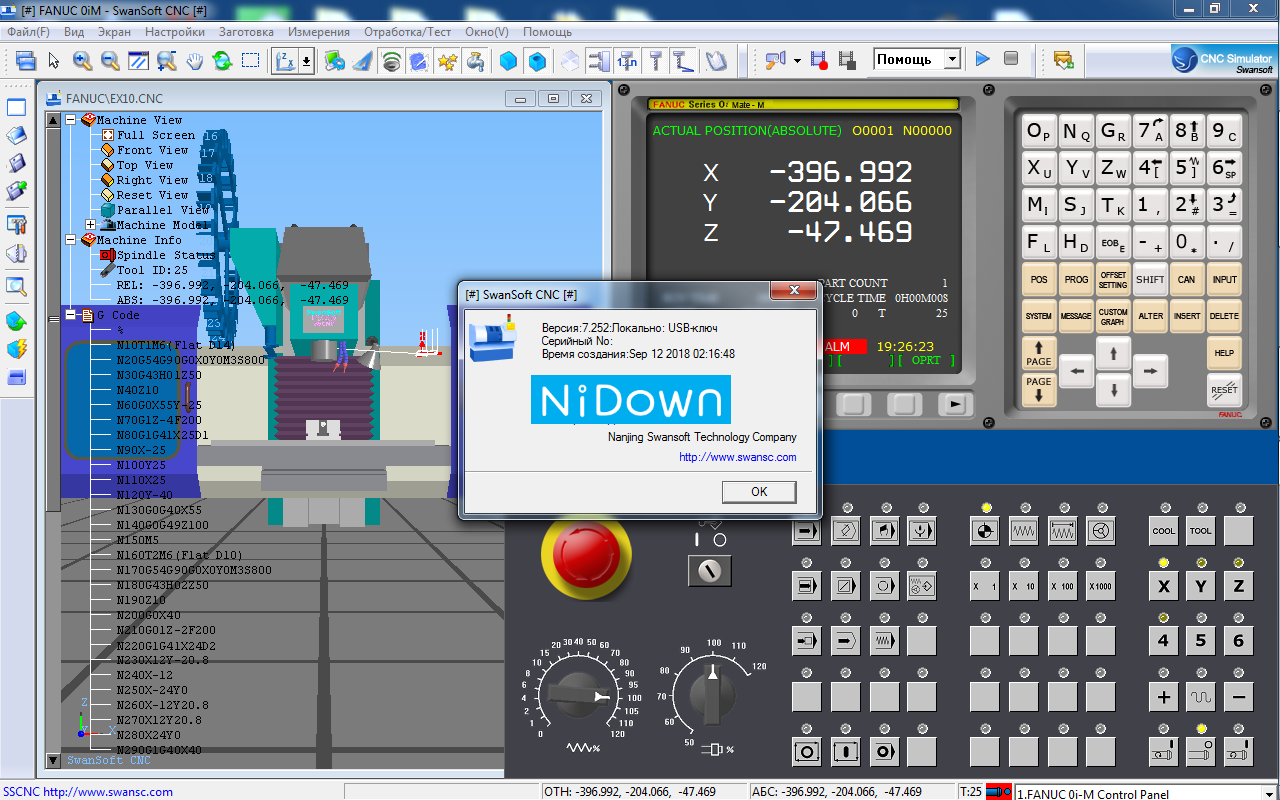Screen dimensions: 1280x800
Task: Select the X 1 increment key
Action: pyautogui.click(x=985, y=586)
